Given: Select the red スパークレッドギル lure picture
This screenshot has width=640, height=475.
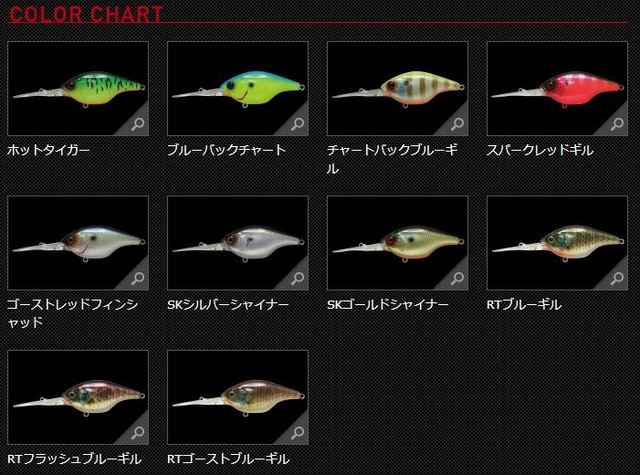Looking at the screenshot, I should tap(558, 89).
